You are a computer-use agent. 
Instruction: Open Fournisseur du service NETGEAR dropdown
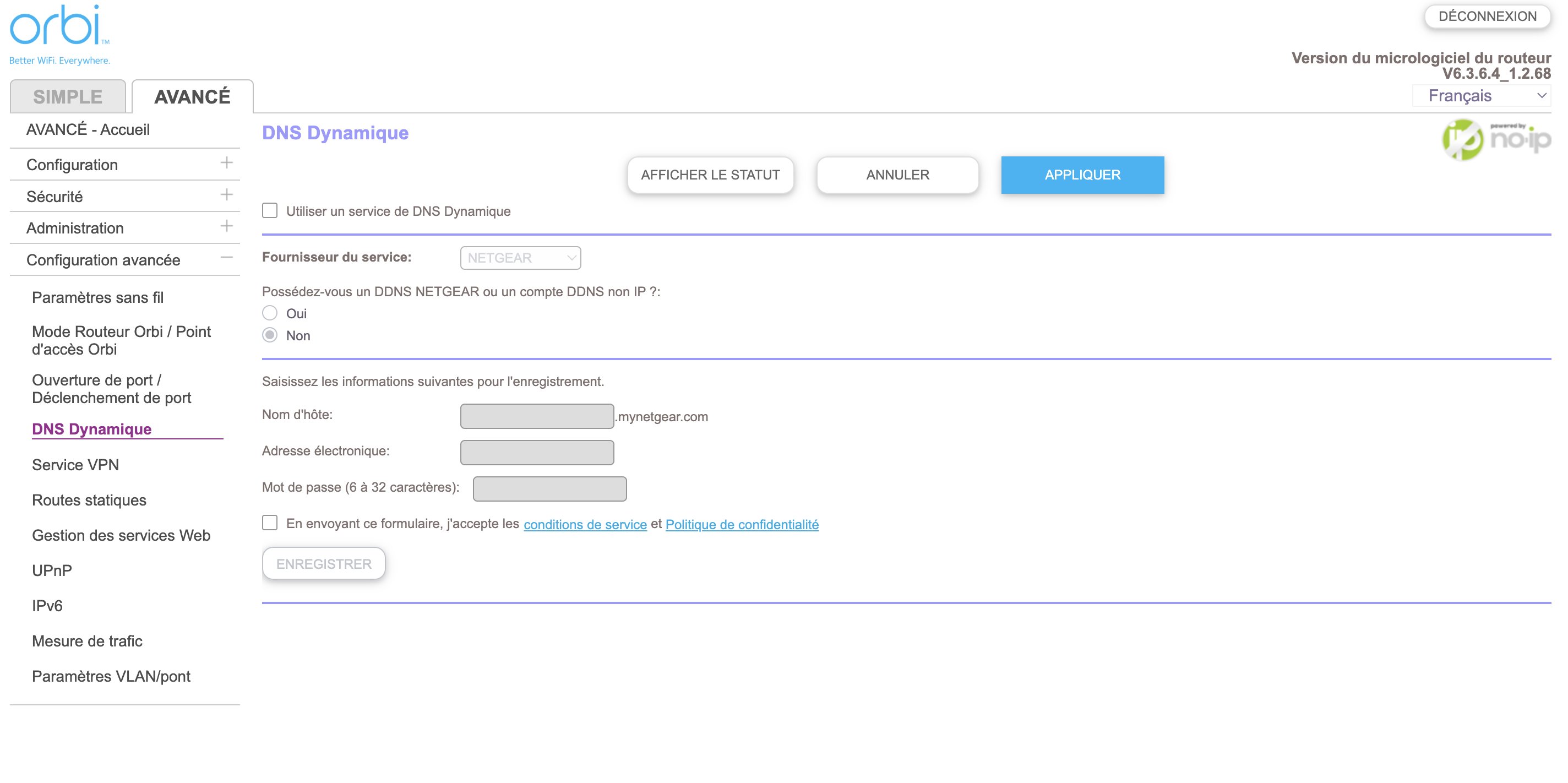click(520, 258)
